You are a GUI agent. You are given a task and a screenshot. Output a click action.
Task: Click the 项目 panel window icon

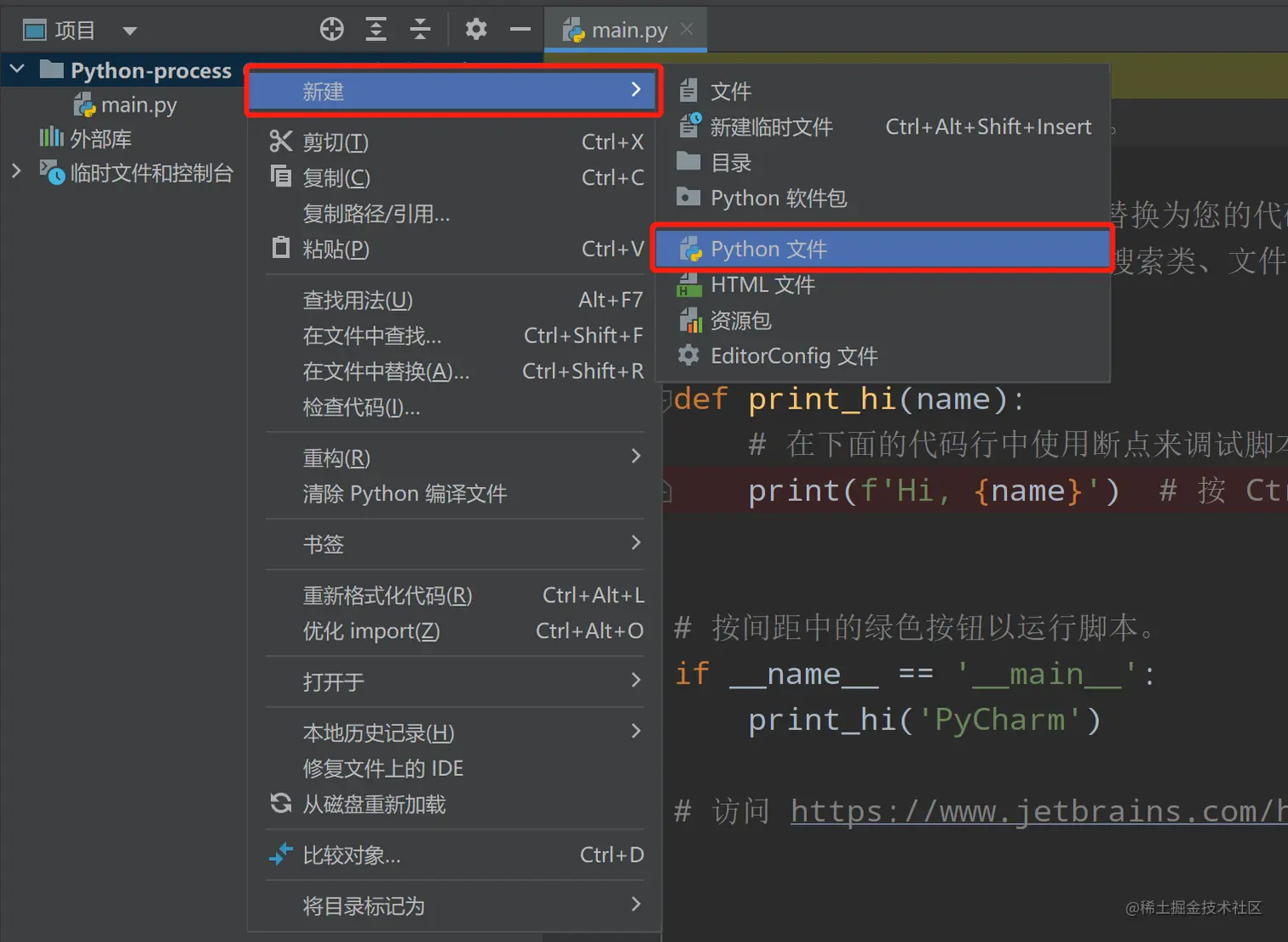pyautogui.click(x=35, y=31)
